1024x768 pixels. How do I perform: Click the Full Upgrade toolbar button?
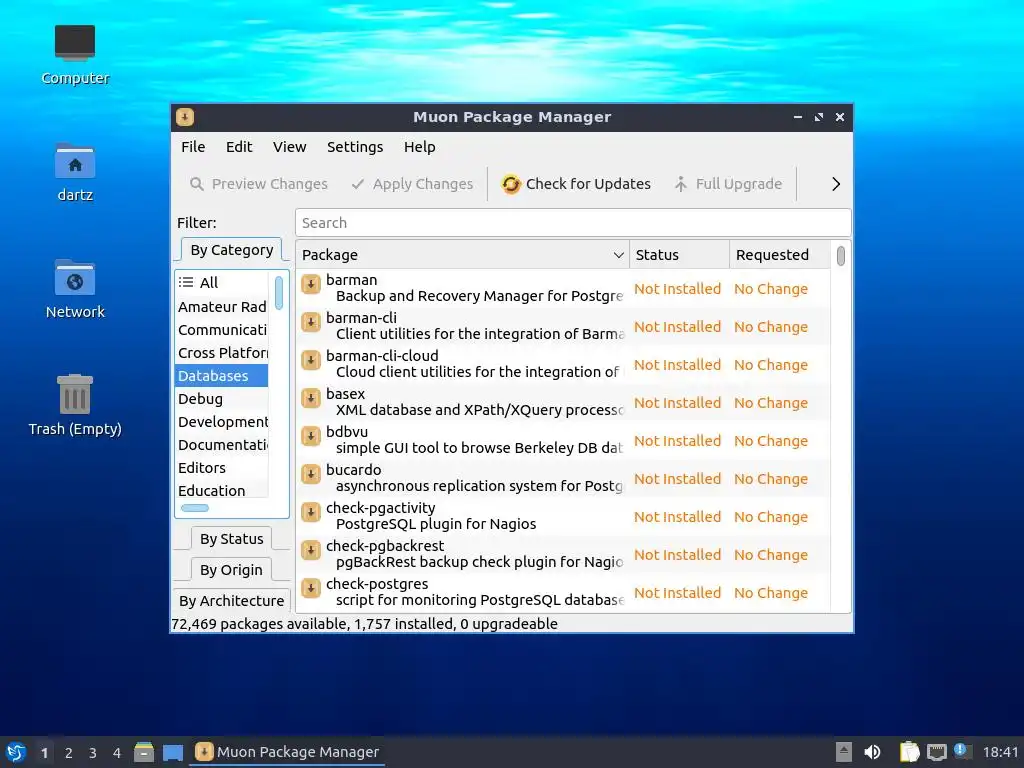[728, 184]
